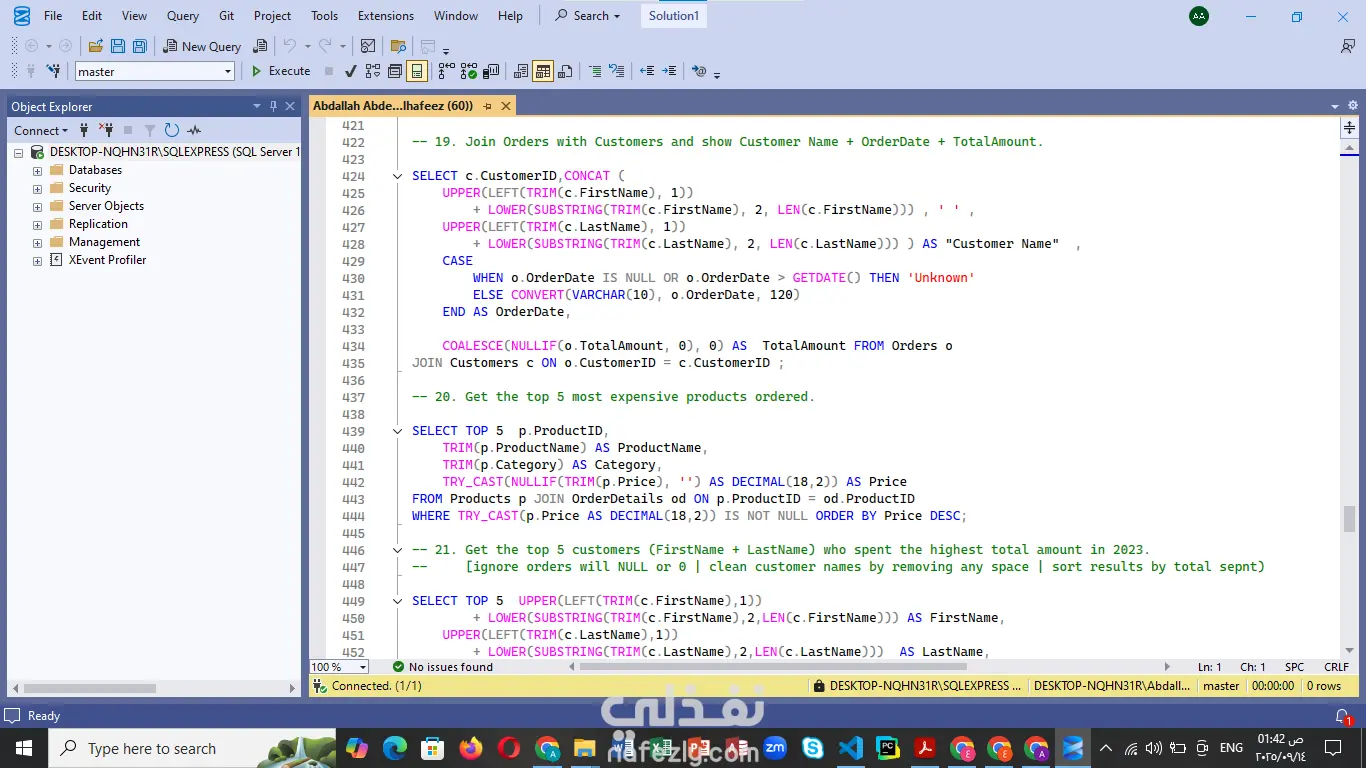This screenshot has height=768, width=1366.
Task: Open the Query menu
Action: 182,16
